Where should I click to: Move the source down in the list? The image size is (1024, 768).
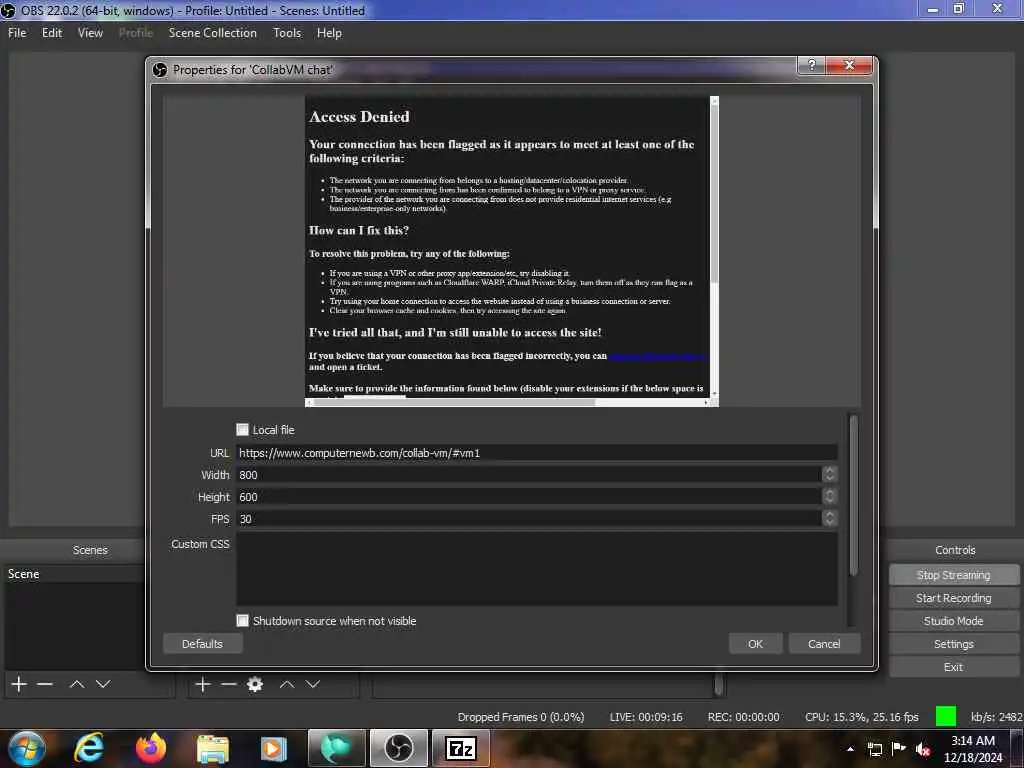tap(313, 684)
